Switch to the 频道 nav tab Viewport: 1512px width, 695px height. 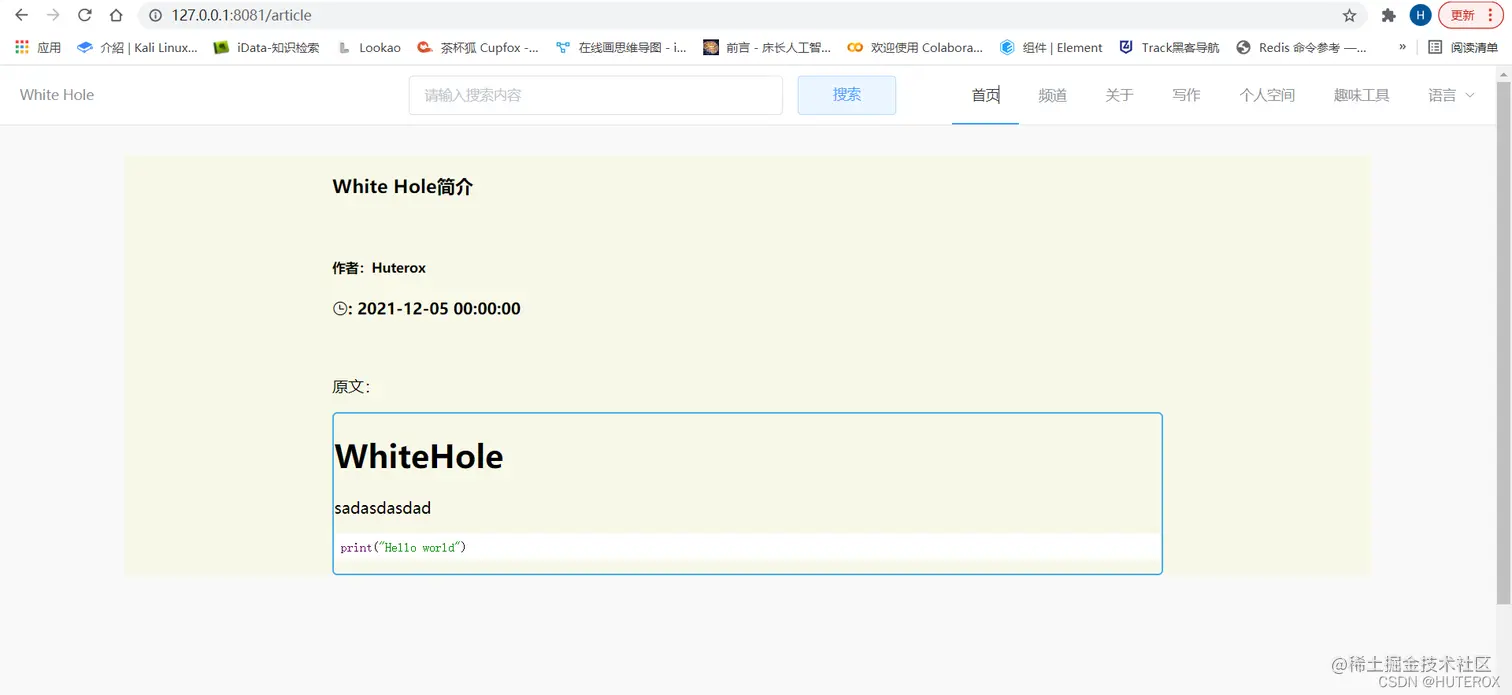point(1052,95)
